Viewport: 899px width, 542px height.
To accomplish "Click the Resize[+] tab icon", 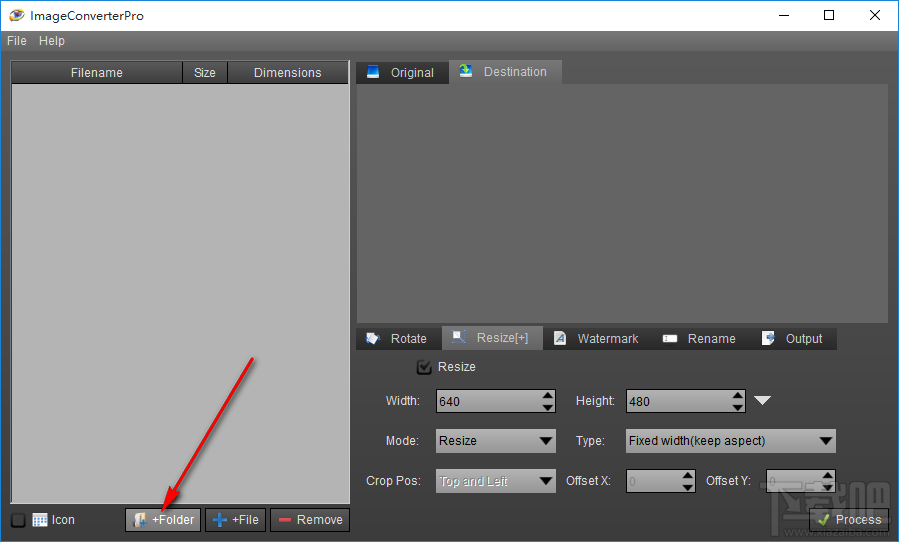I will click(x=458, y=337).
